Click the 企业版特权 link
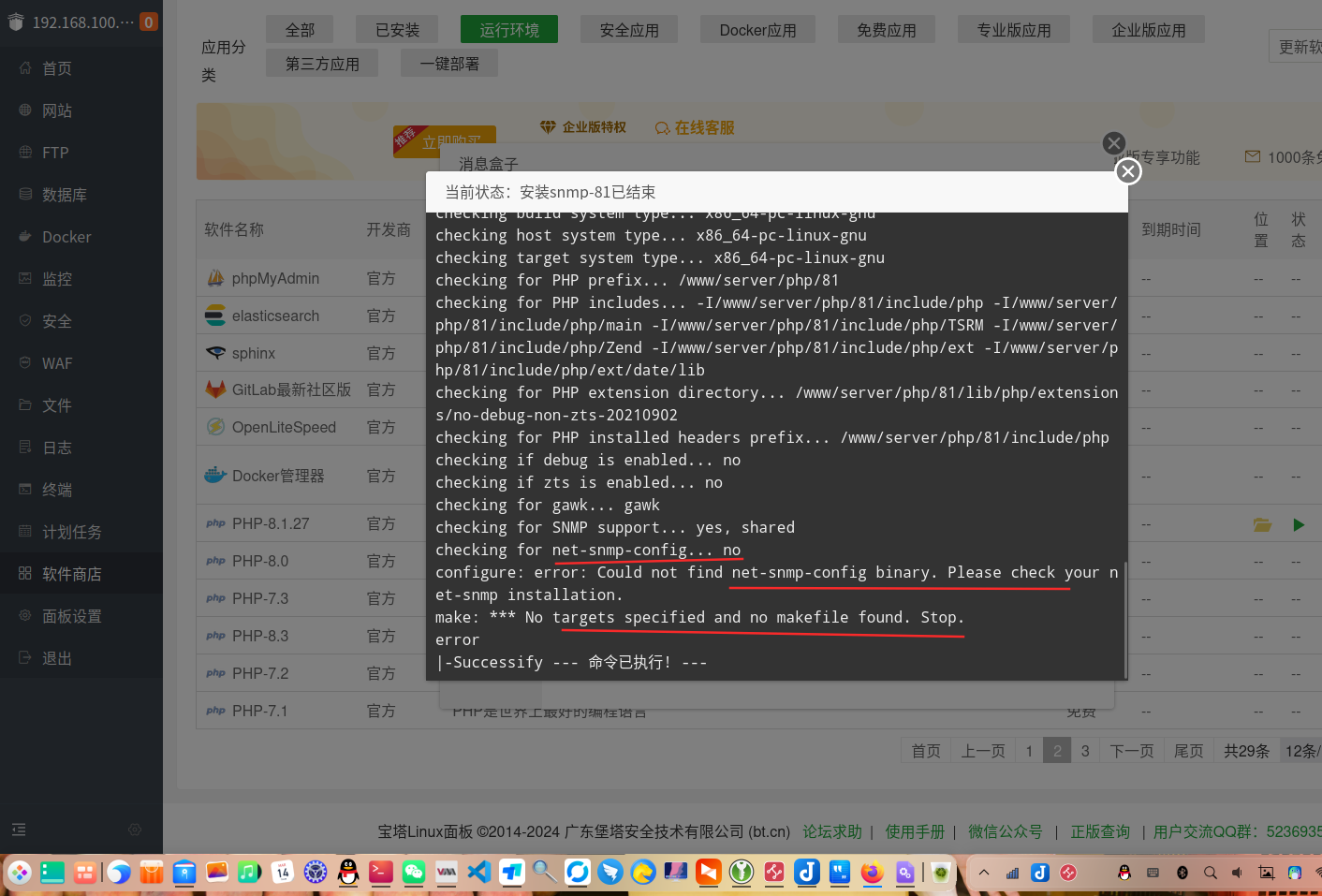Image resolution: width=1322 pixels, height=896 pixels. click(x=583, y=127)
